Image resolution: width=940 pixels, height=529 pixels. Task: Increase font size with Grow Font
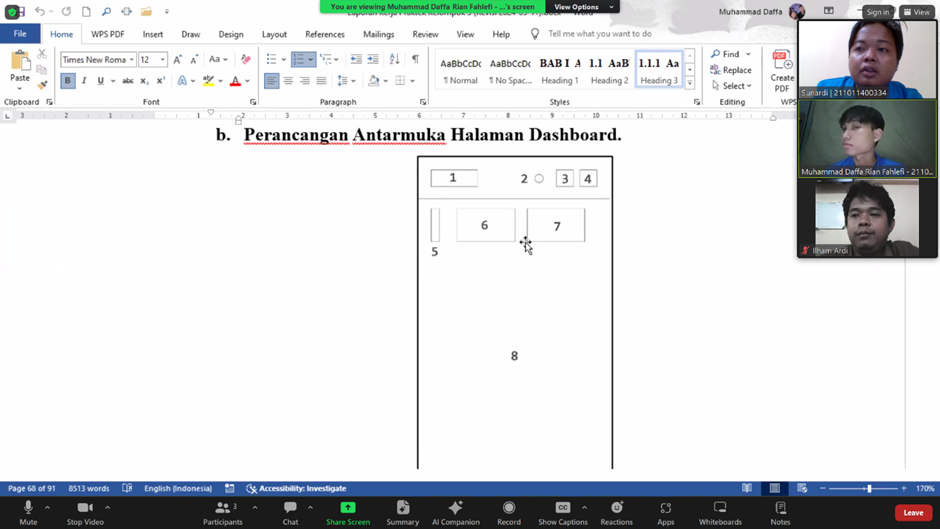coord(177,59)
